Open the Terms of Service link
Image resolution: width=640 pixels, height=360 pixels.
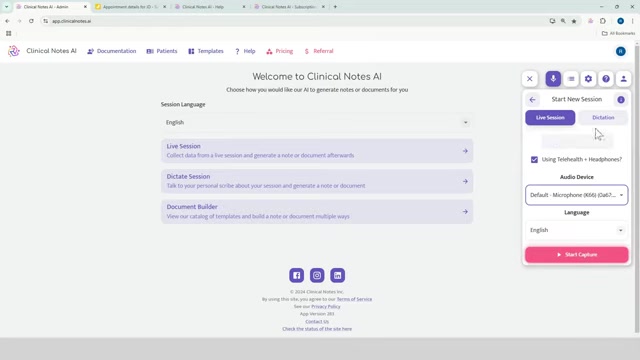(354, 299)
